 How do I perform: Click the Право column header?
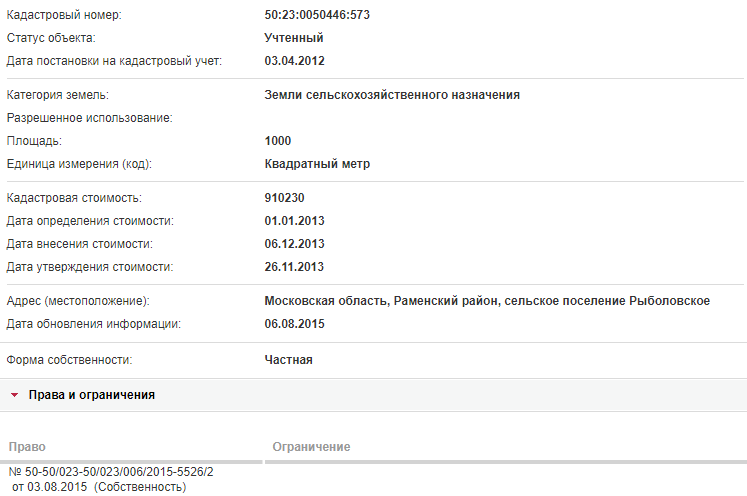coord(27,447)
